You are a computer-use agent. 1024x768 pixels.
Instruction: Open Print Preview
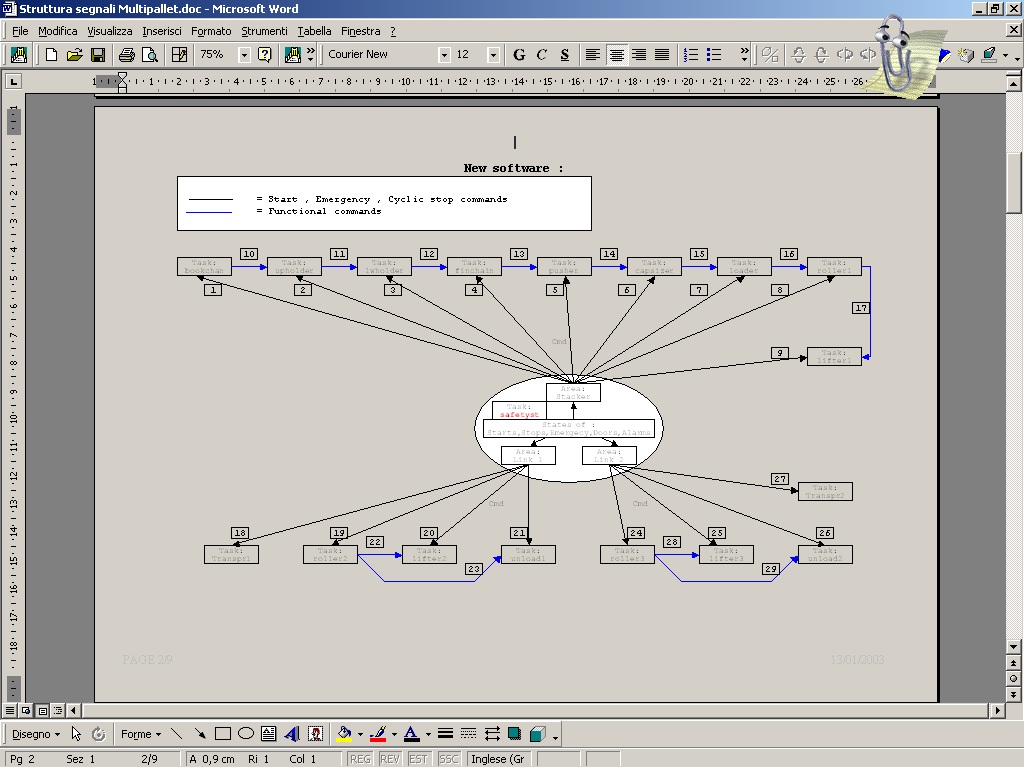[x=150, y=55]
